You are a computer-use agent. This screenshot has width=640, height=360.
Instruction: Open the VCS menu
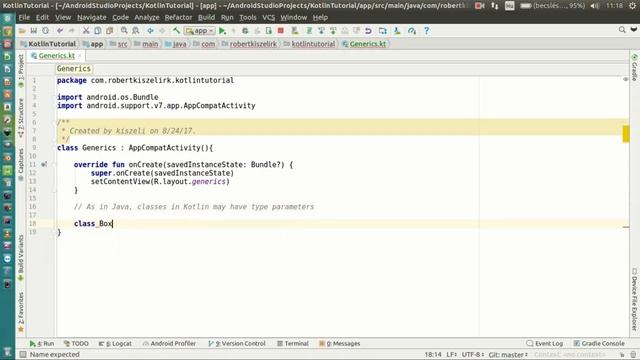click(268, 18)
